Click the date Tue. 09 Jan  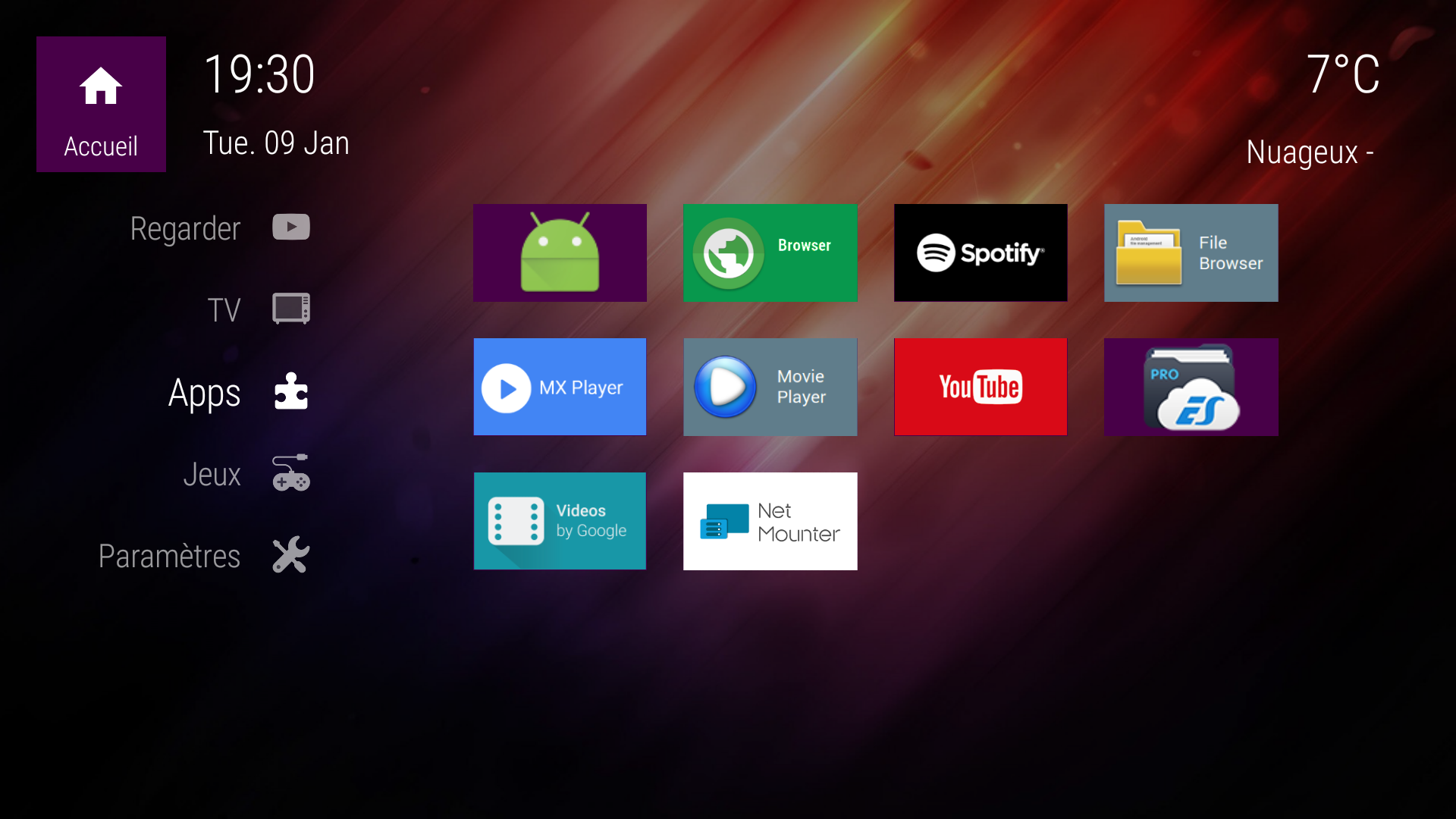point(276,143)
